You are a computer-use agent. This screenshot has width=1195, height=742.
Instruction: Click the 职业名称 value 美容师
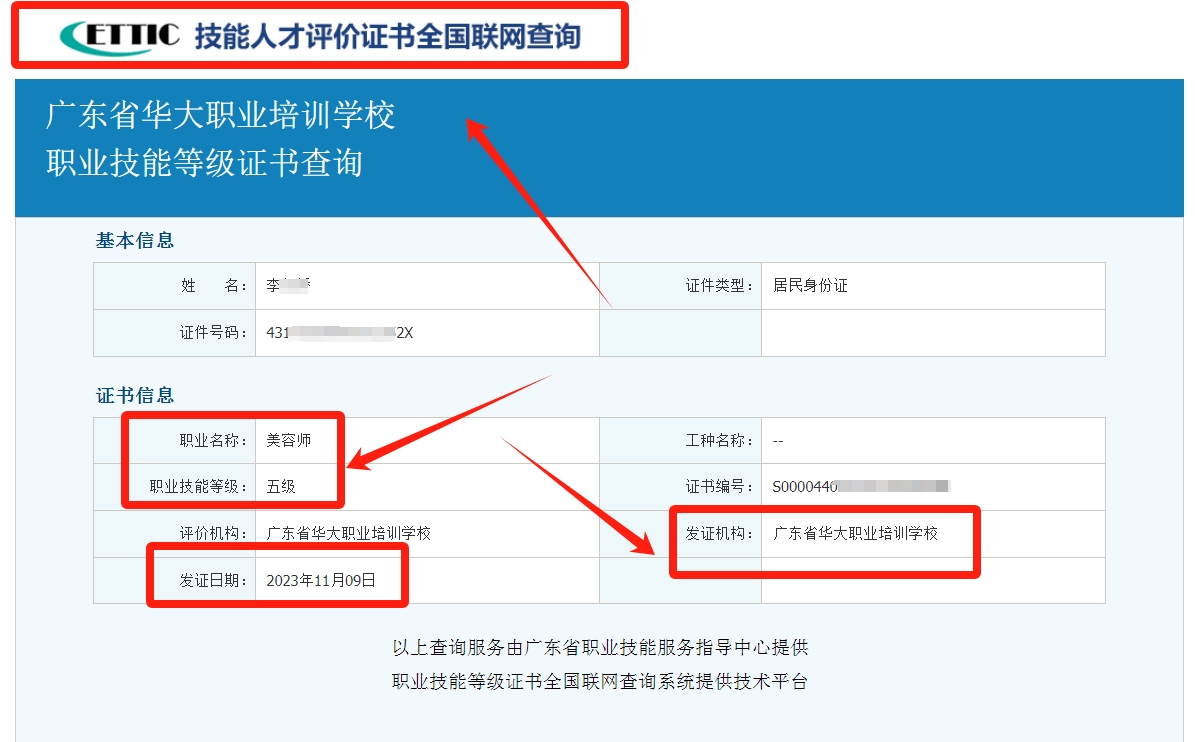coord(288,439)
